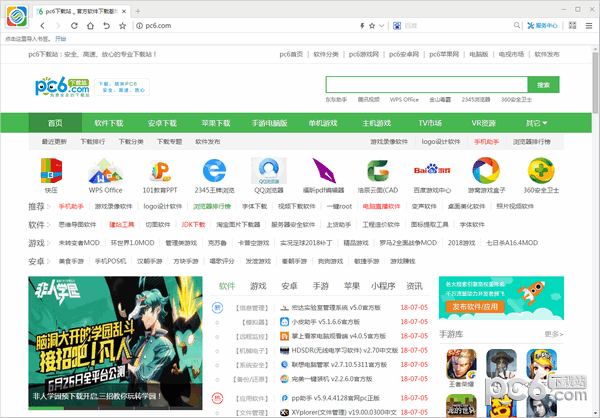The width and height of the screenshot is (600, 418).
Task: Click the 开始 bookmark import link
Action: (60, 39)
